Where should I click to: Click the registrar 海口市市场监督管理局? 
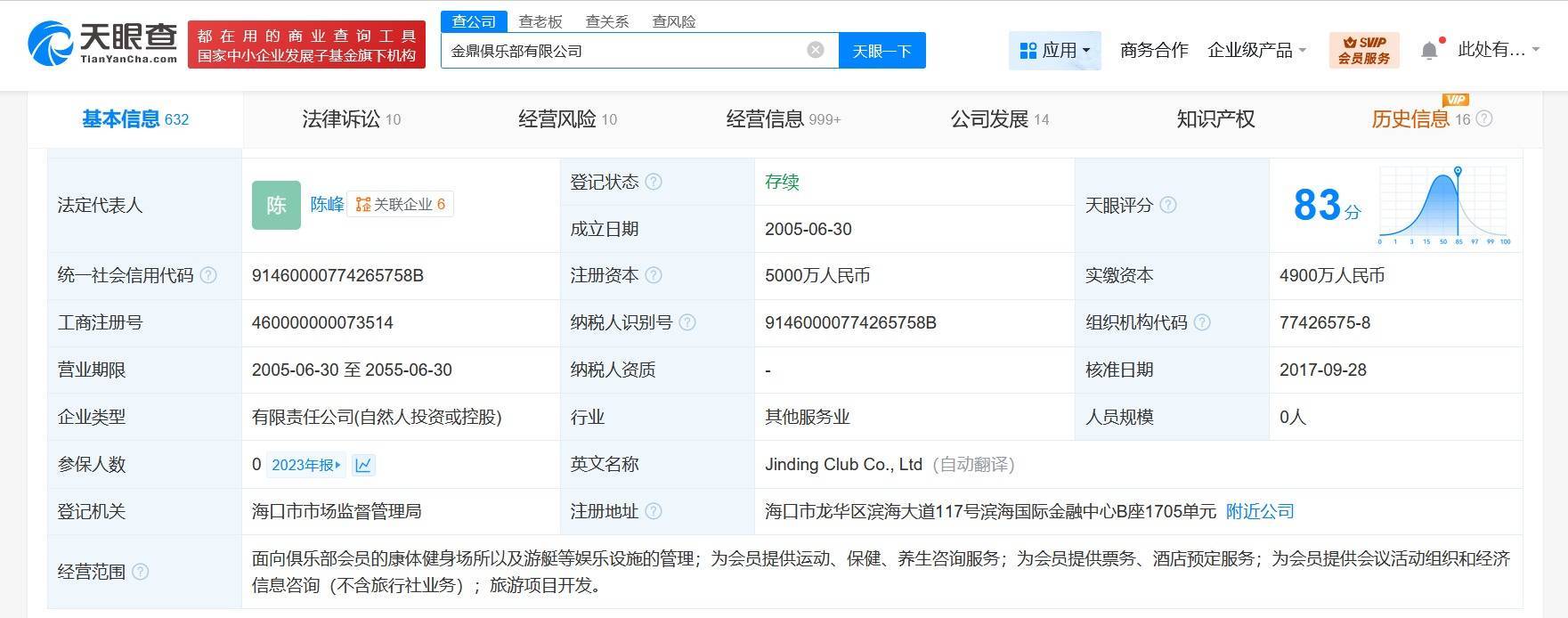337,511
